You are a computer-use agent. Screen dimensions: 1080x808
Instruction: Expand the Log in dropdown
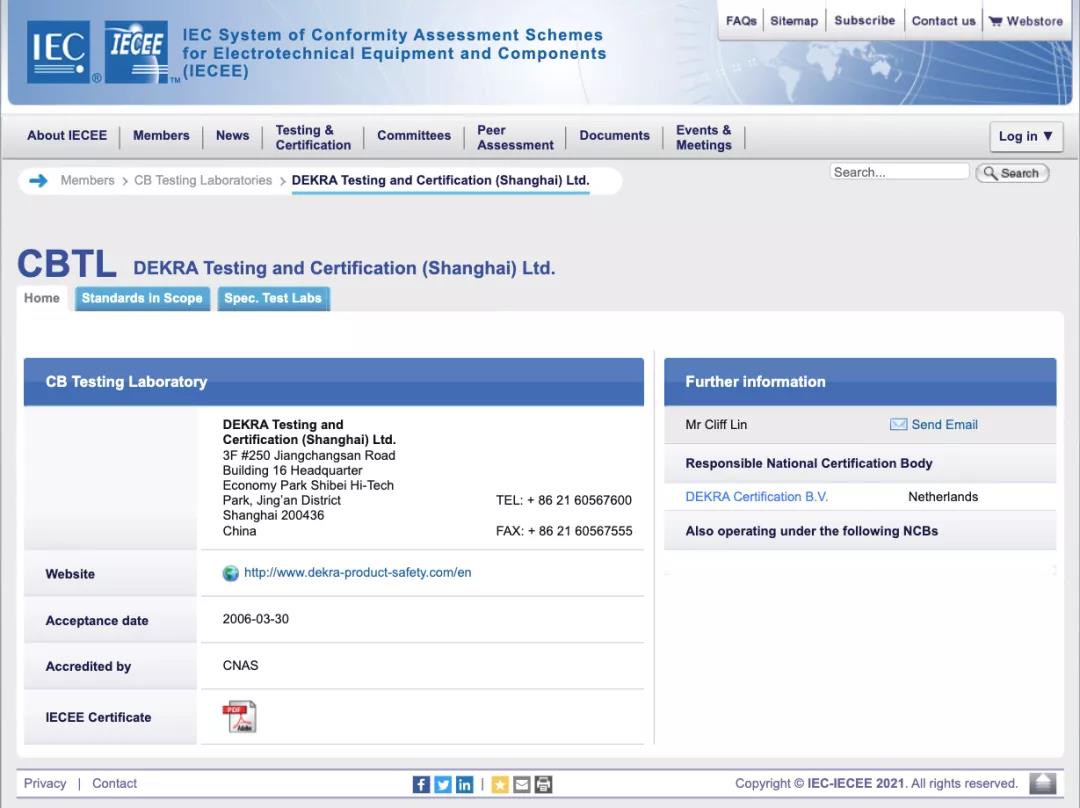(x=1025, y=137)
